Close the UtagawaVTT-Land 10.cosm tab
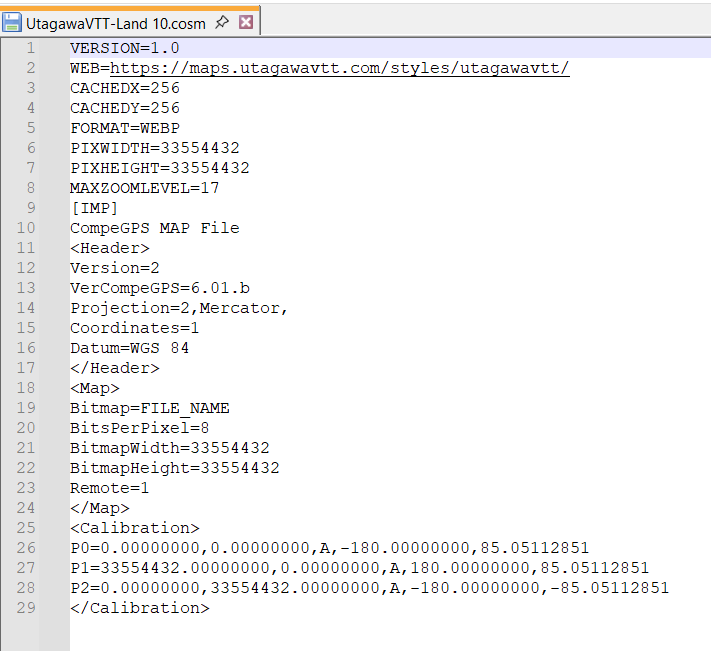Image resolution: width=711 pixels, height=651 pixels. point(246,22)
